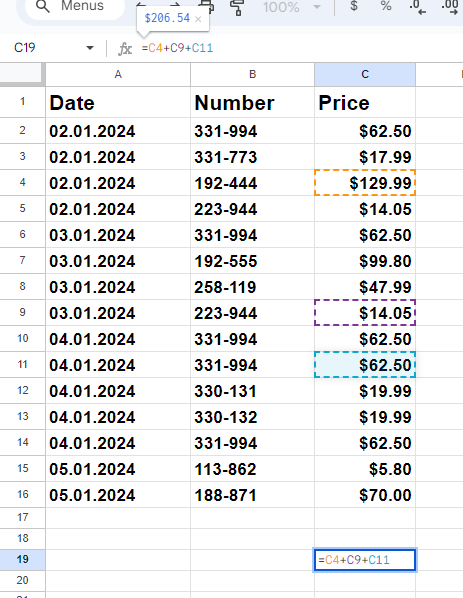Click the Number header cell B1
Screen dimensions: 463x598
(252, 103)
